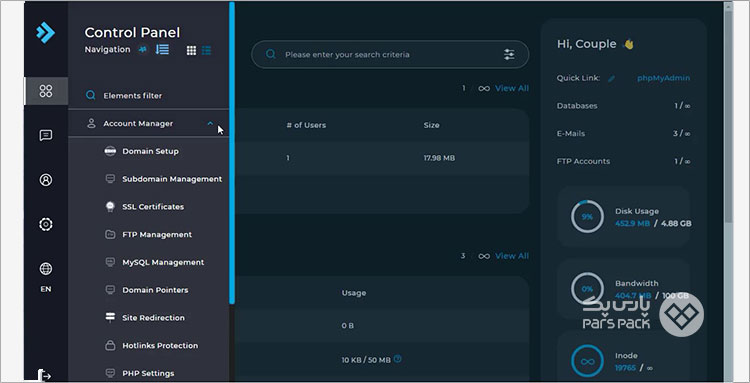Open Hotlinks Protection
The width and height of the screenshot is (750, 383).
coord(160,345)
